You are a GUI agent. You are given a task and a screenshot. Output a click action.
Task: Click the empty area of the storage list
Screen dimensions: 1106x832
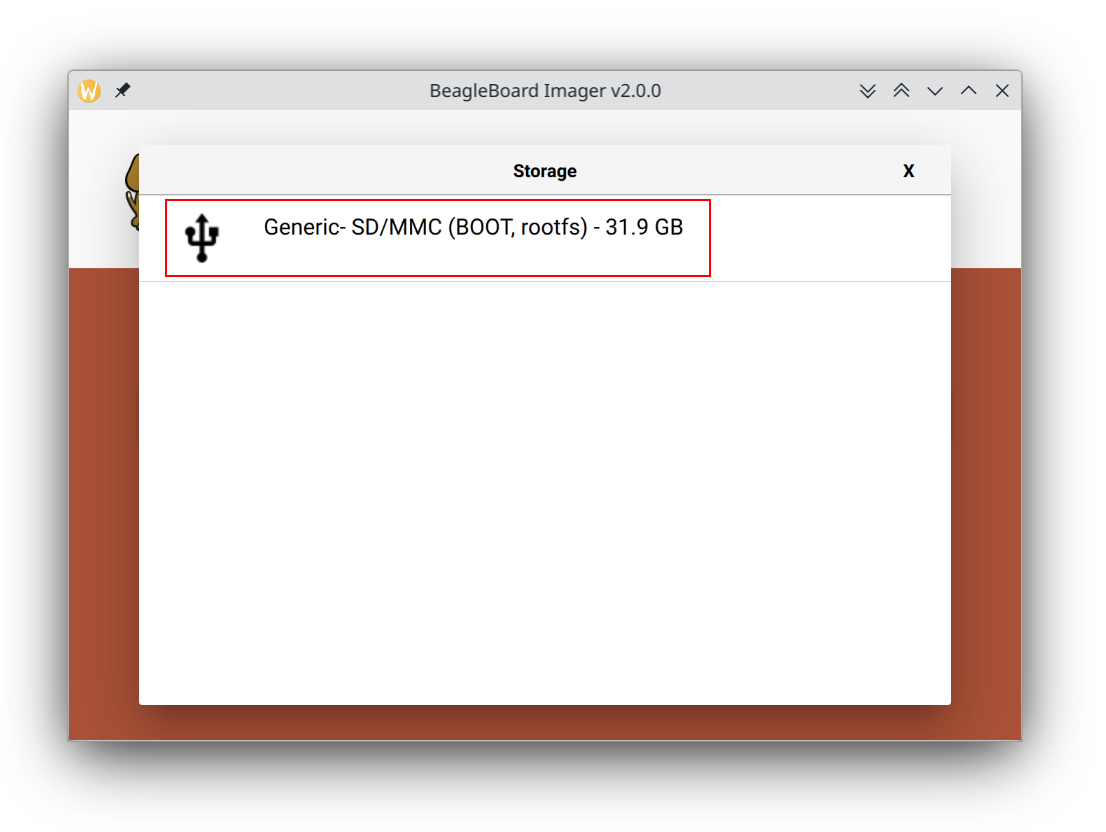click(x=544, y=490)
